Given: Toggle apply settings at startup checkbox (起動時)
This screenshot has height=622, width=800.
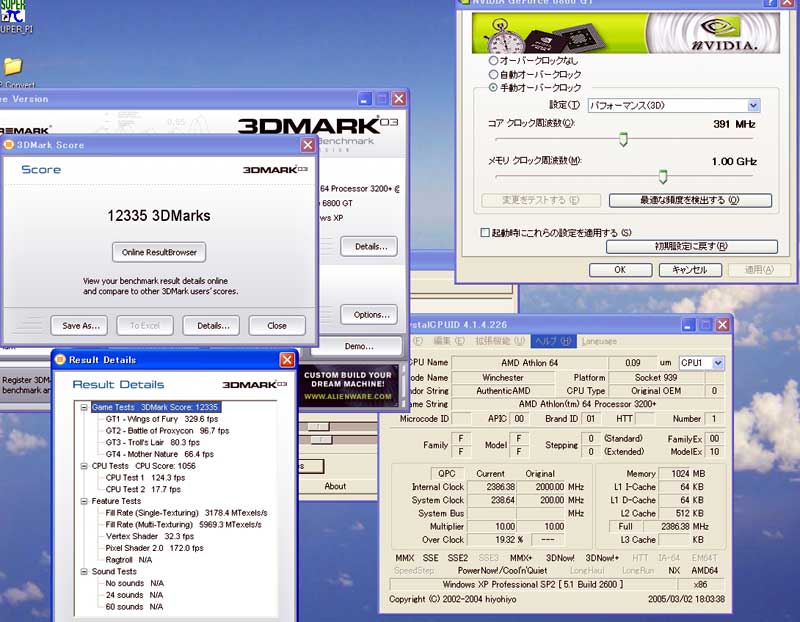Looking at the screenshot, I should click(x=485, y=233).
